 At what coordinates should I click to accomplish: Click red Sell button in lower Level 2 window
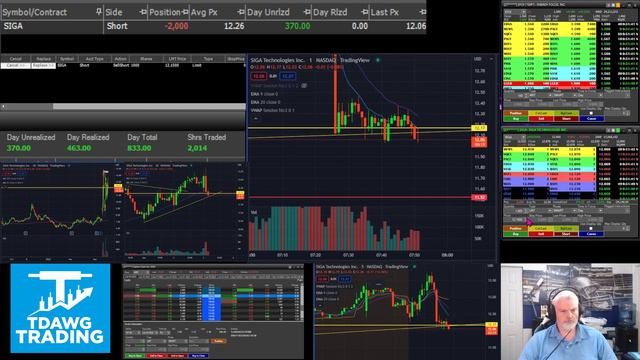coord(540,234)
